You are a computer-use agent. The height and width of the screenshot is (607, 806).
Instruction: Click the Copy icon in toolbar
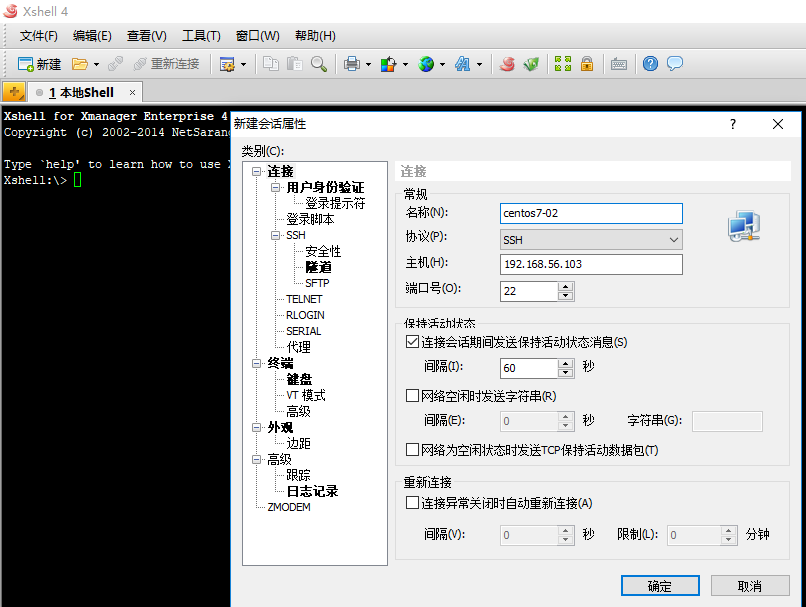tap(271, 64)
